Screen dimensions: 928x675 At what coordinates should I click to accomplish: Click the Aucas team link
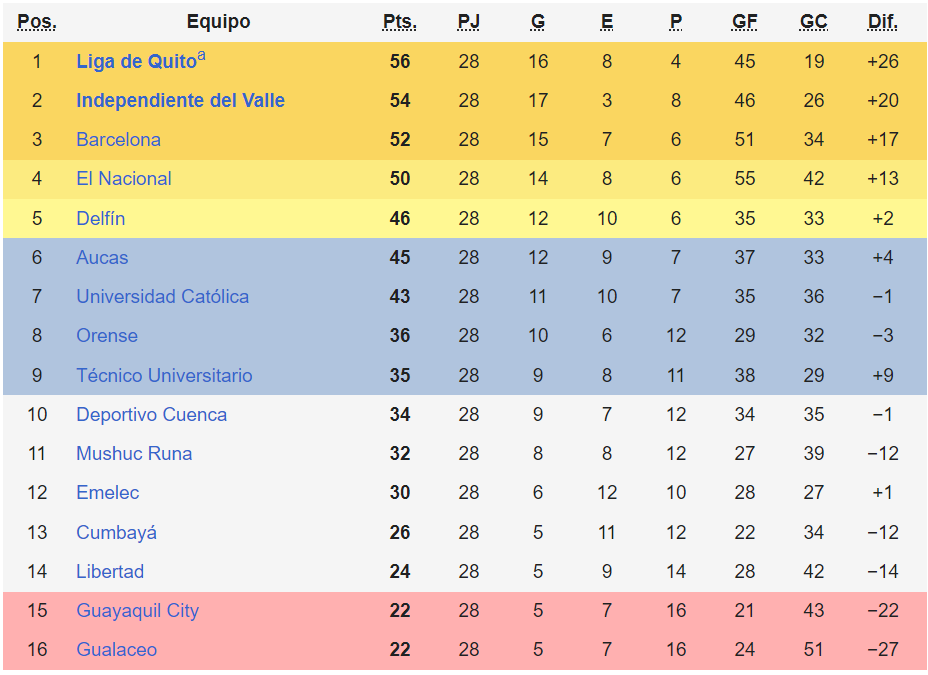(x=102, y=258)
